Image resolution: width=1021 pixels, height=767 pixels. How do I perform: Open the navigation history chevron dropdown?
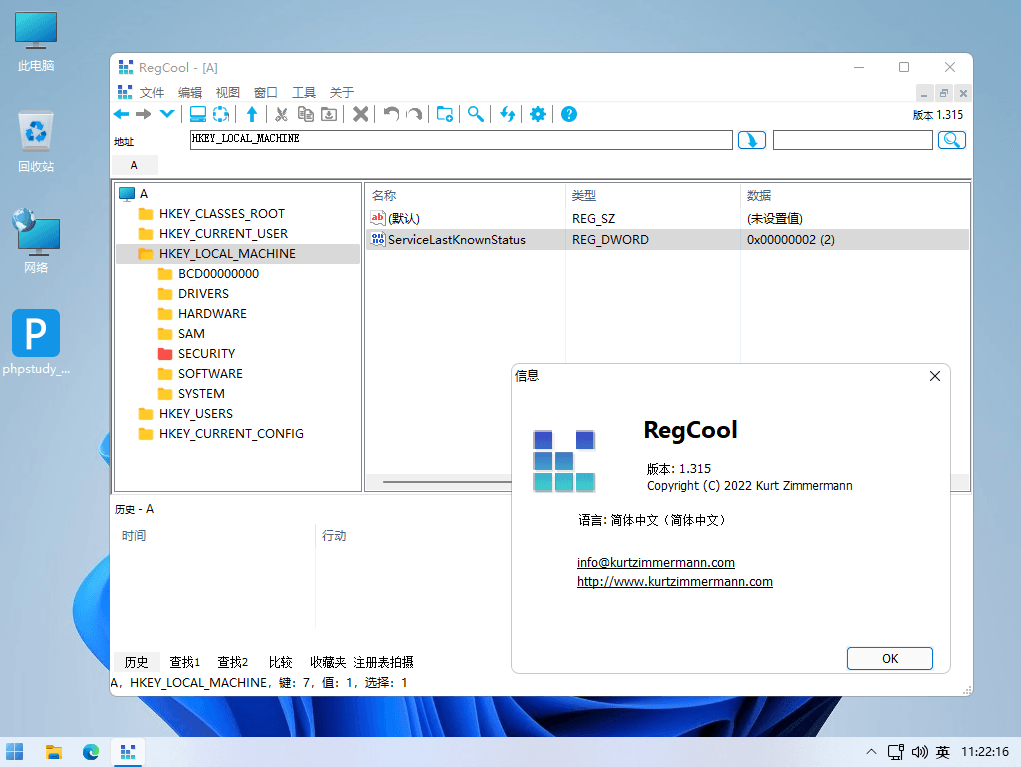[x=167, y=115]
